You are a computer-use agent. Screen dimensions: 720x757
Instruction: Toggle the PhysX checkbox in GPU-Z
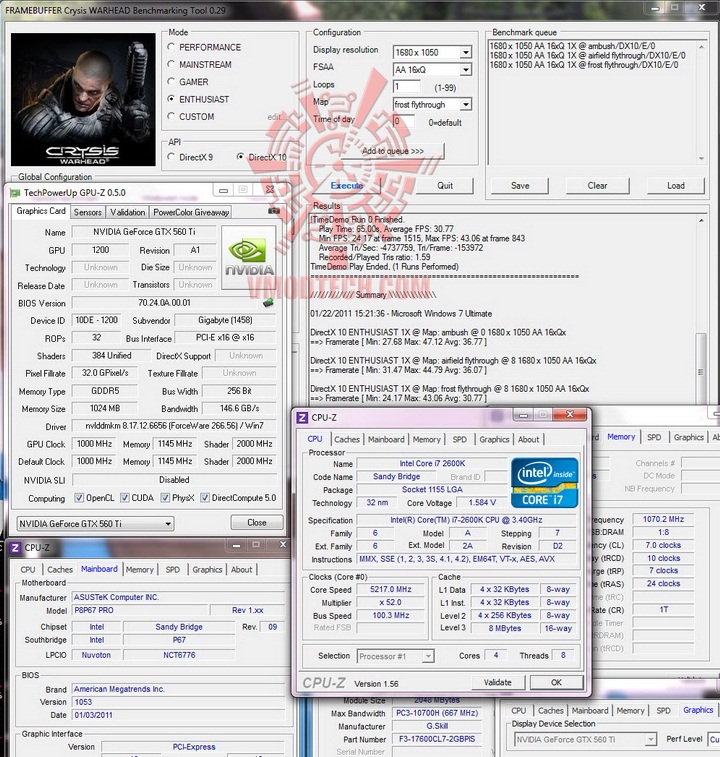tap(165, 498)
